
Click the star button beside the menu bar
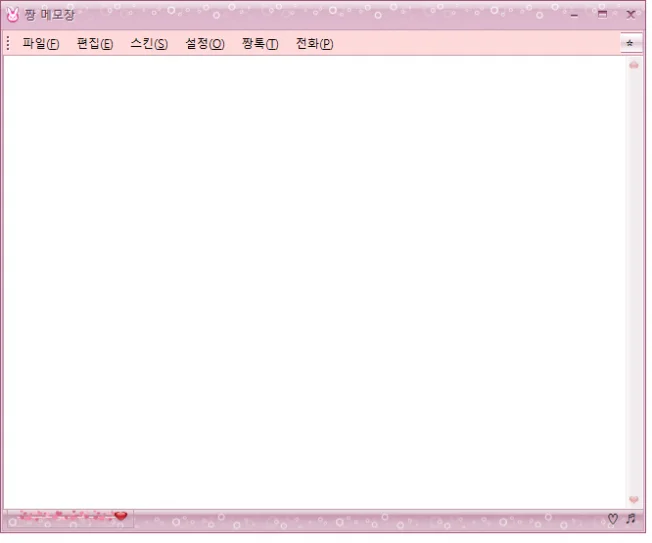[x=629, y=43]
